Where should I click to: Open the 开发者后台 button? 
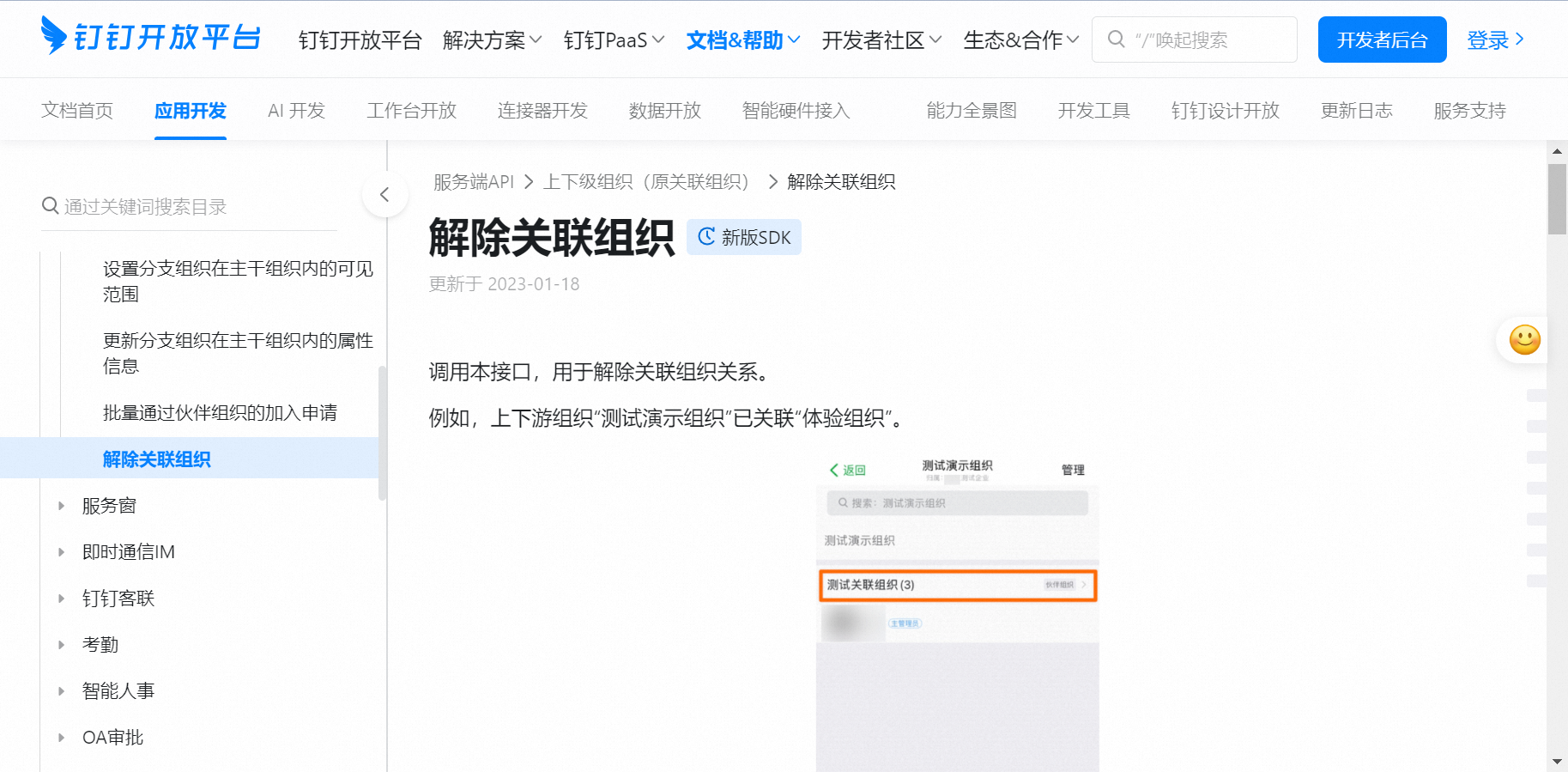[x=1382, y=40]
